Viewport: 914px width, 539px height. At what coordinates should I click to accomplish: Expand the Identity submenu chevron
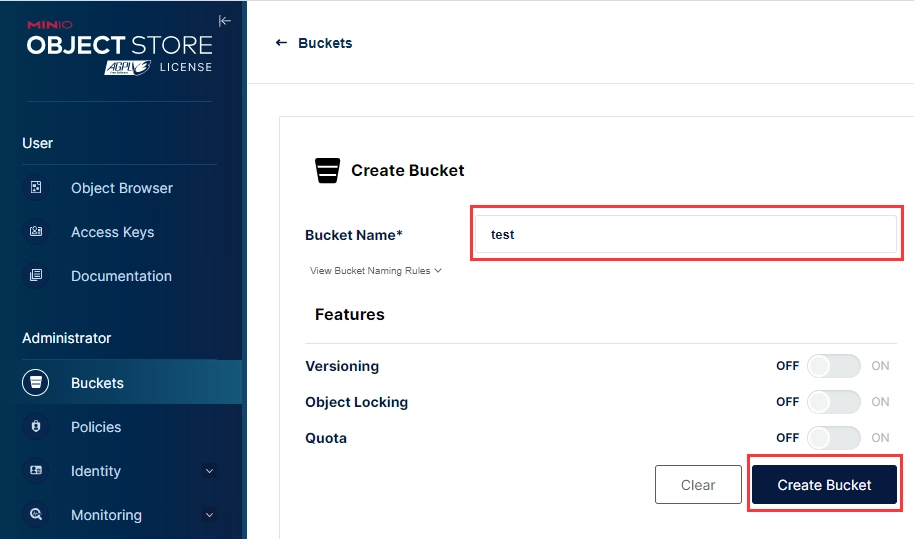coord(209,471)
